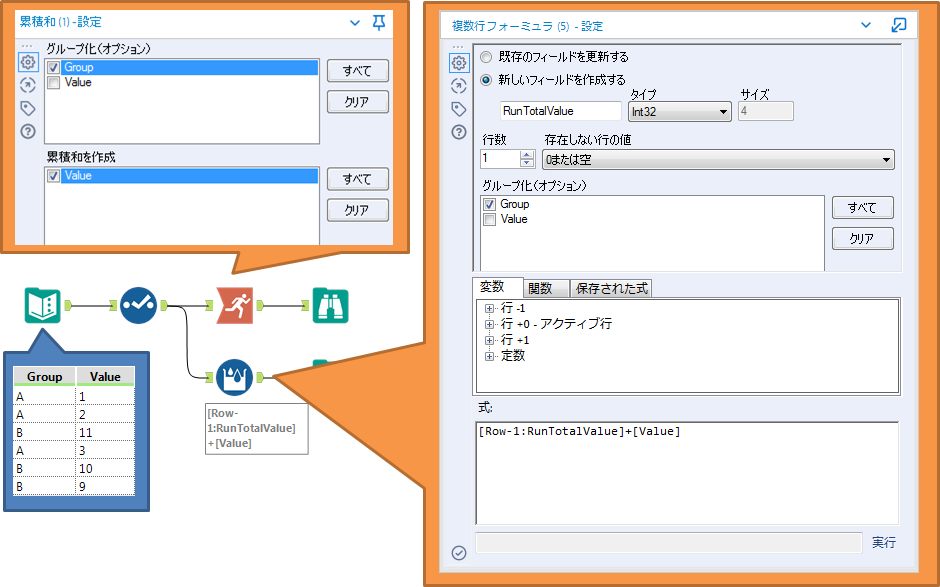This screenshot has width=940, height=587.
Task: Click gear settings icon in Multi-Row Formula panel
Action: 459,63
